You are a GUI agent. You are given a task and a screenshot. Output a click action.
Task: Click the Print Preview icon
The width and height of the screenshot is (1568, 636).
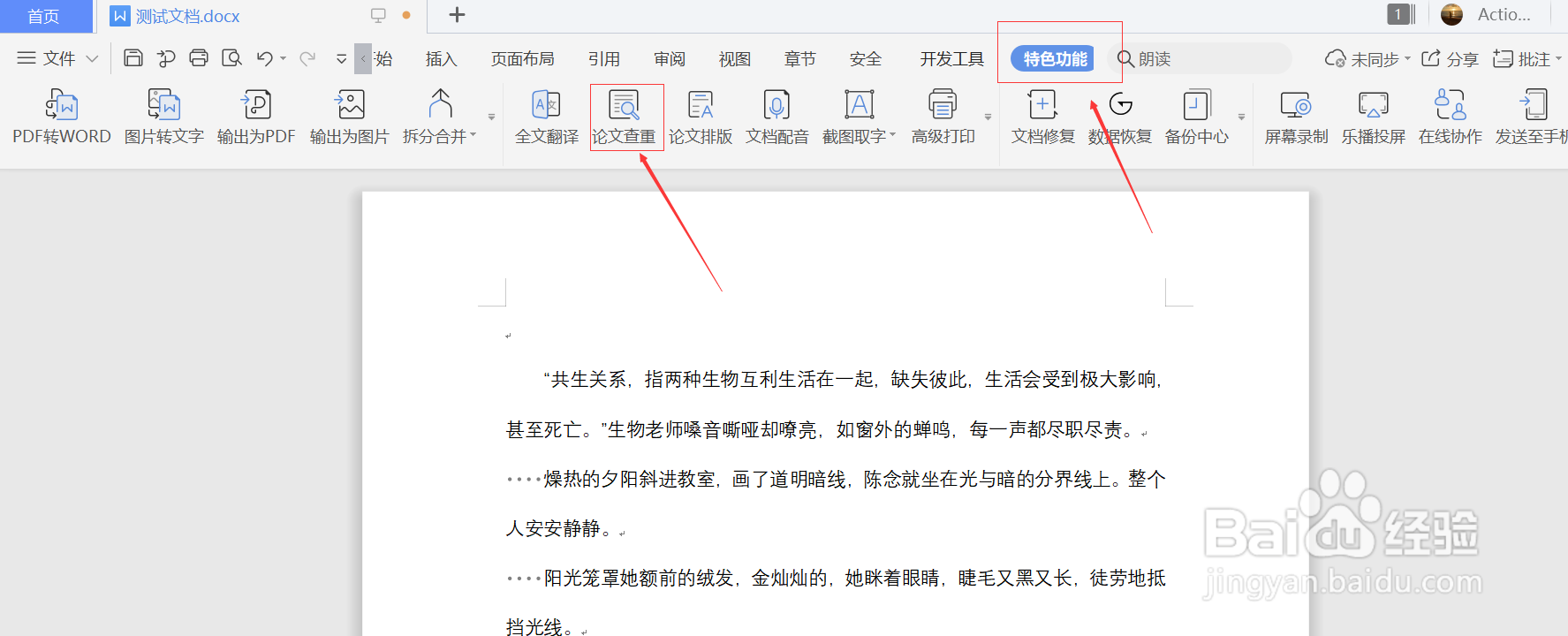point(231,58)
